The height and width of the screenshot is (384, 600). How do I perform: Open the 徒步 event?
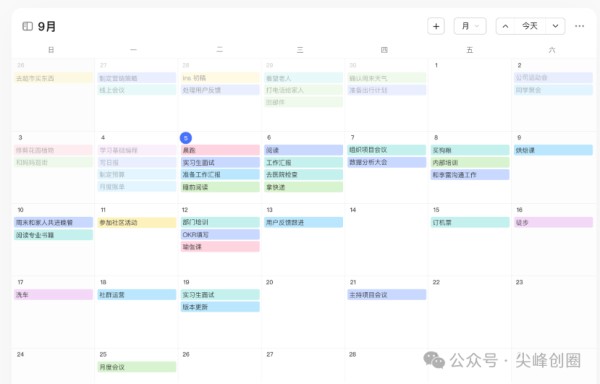[x=554, y=222]
